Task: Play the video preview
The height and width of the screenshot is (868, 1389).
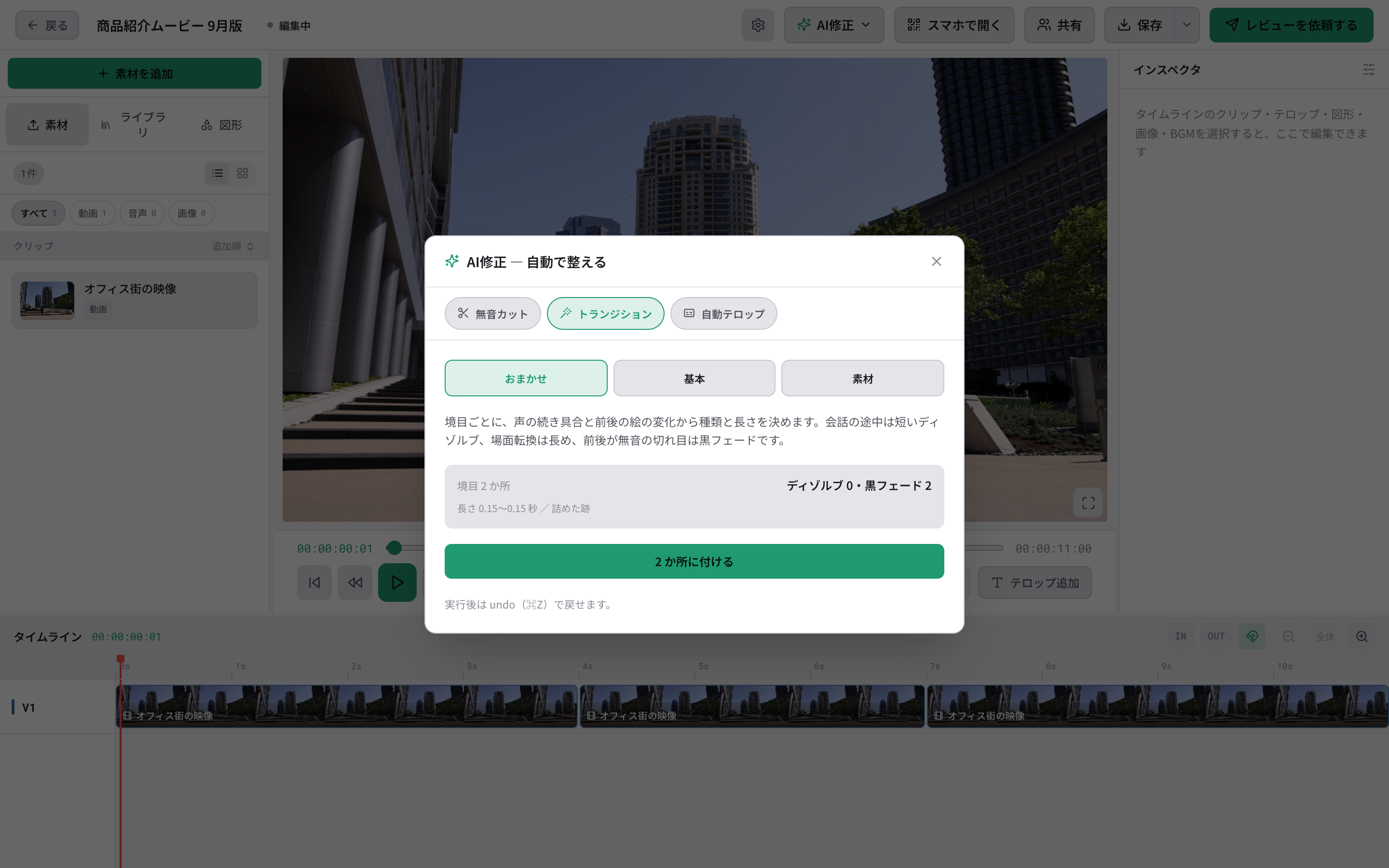Action: click(397, 583)
